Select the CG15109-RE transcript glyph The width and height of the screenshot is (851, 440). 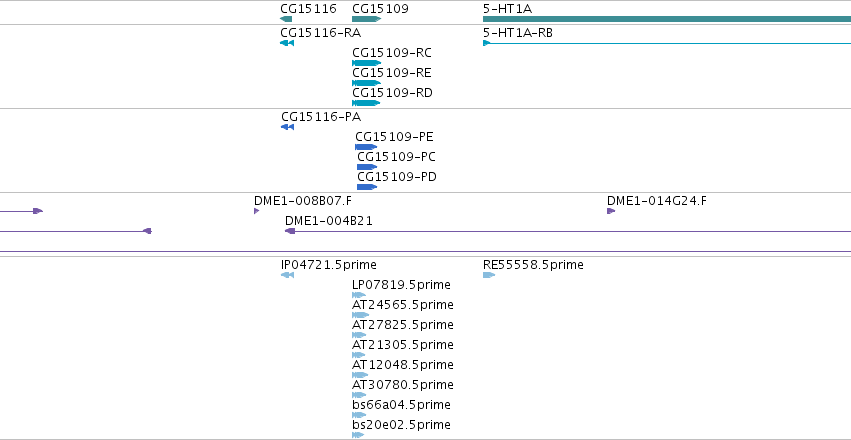tap(367, 83)
